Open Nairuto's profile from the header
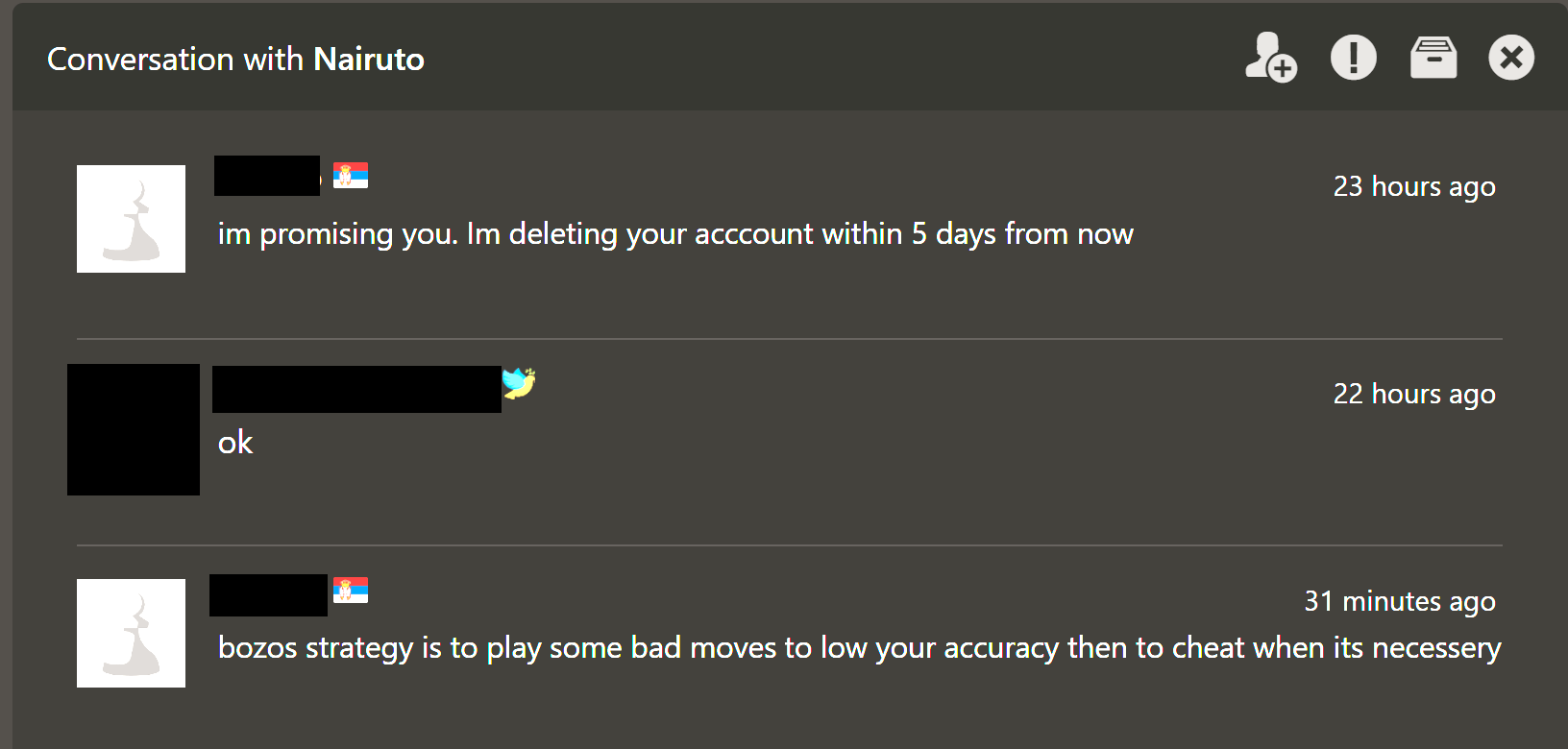The image size is (1568, 749). pos(369,60)
